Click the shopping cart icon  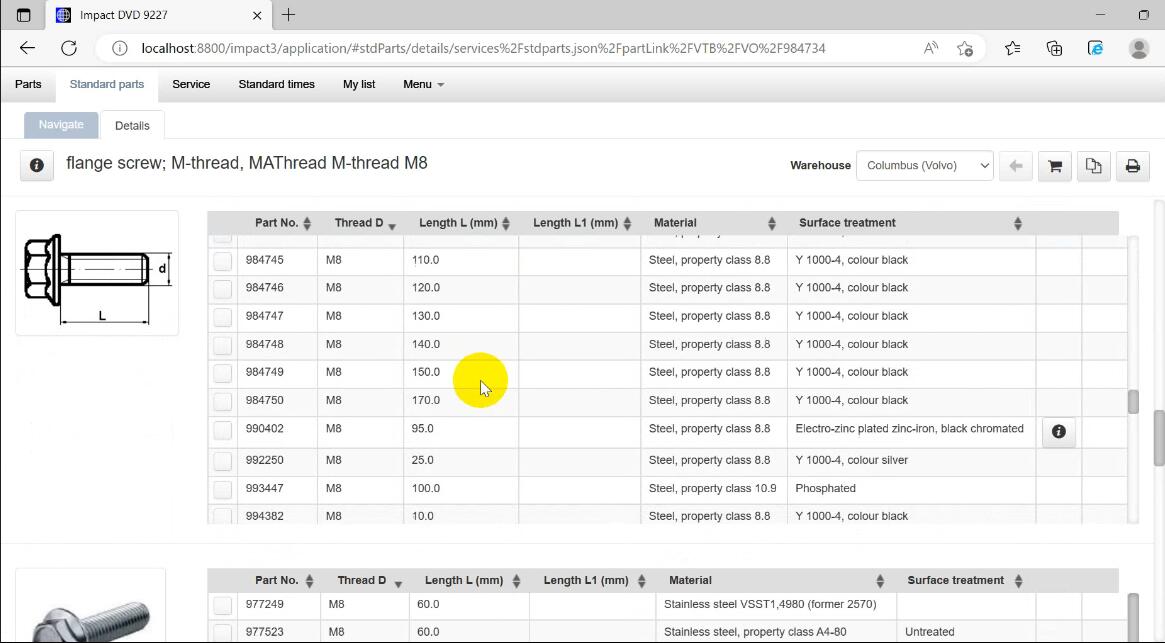(1054, 166)
